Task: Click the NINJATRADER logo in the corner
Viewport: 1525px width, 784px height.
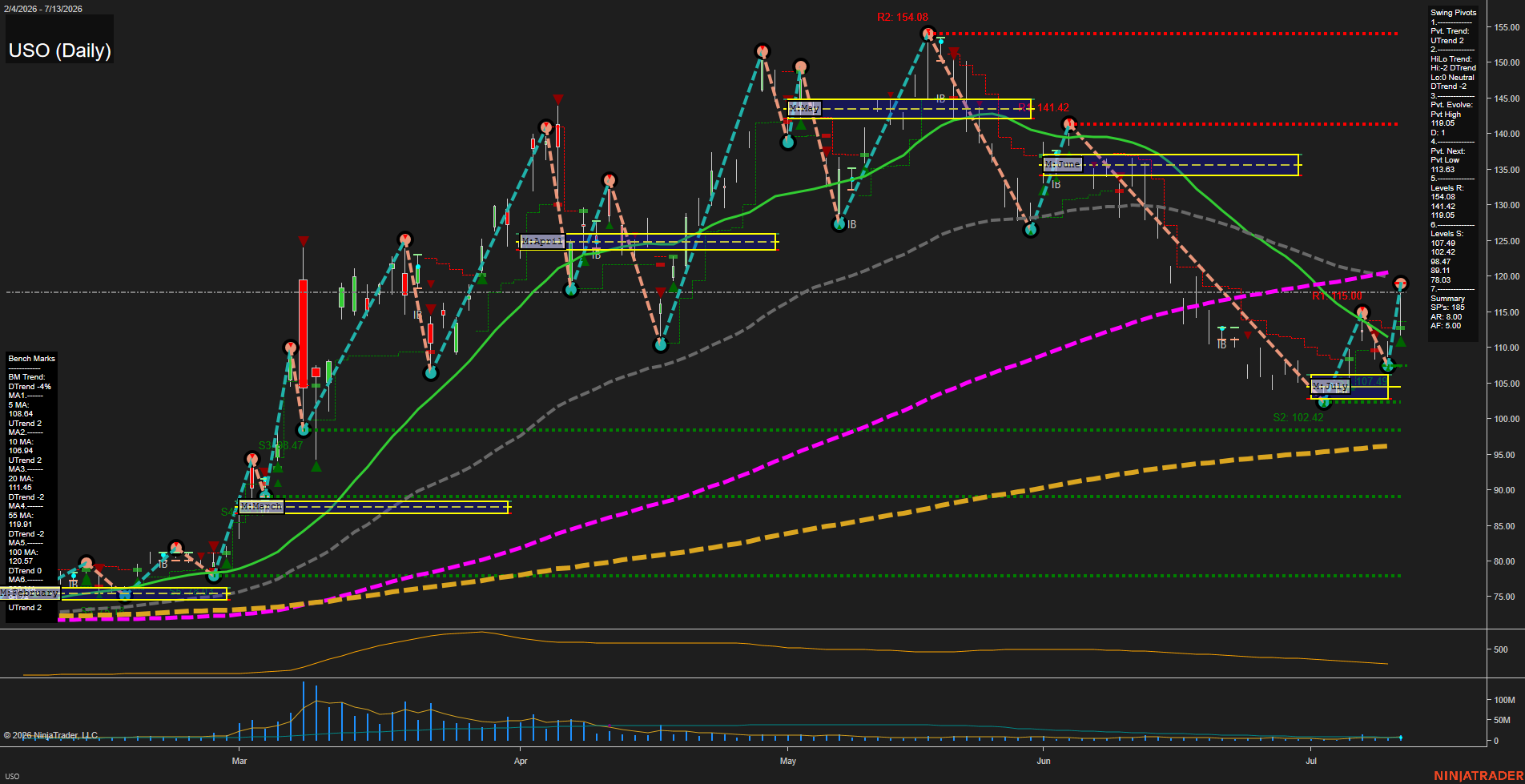Action: [x=1479, y=776]
